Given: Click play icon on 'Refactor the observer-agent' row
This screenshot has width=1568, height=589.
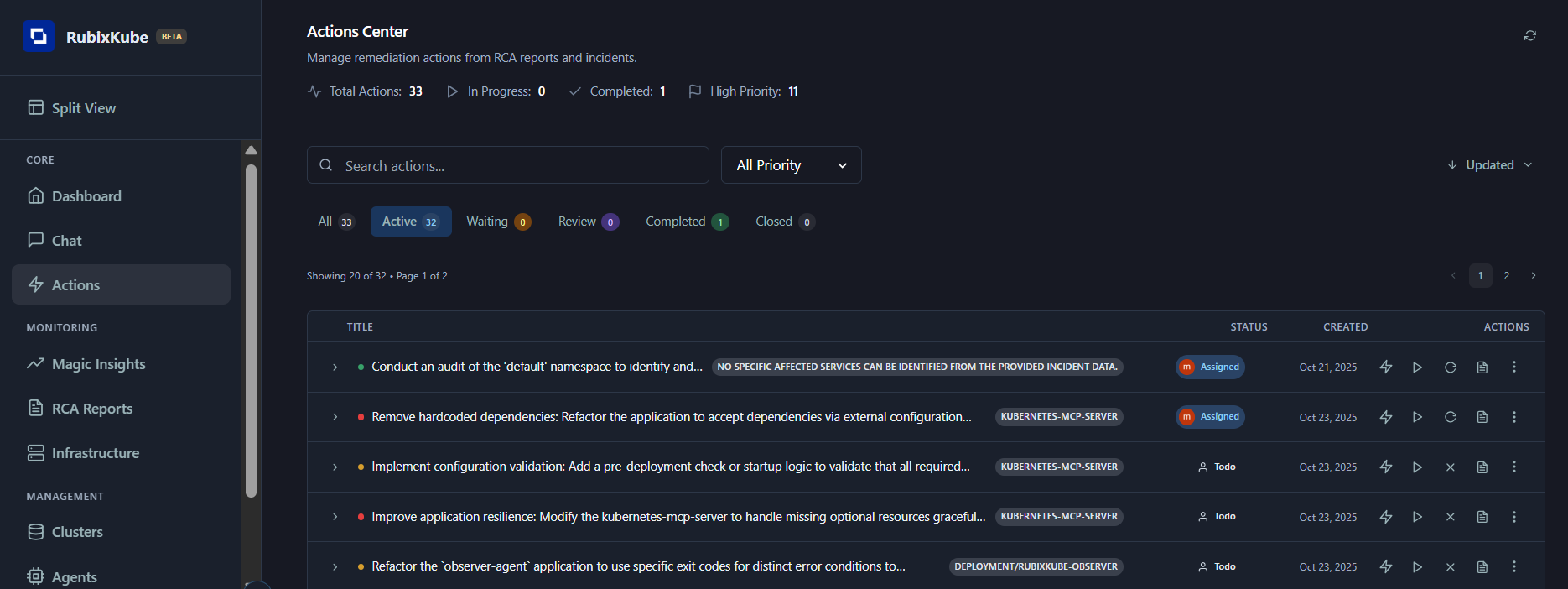Looking at the screenshot, I should pyautogui.click(x=1417, y=566).
